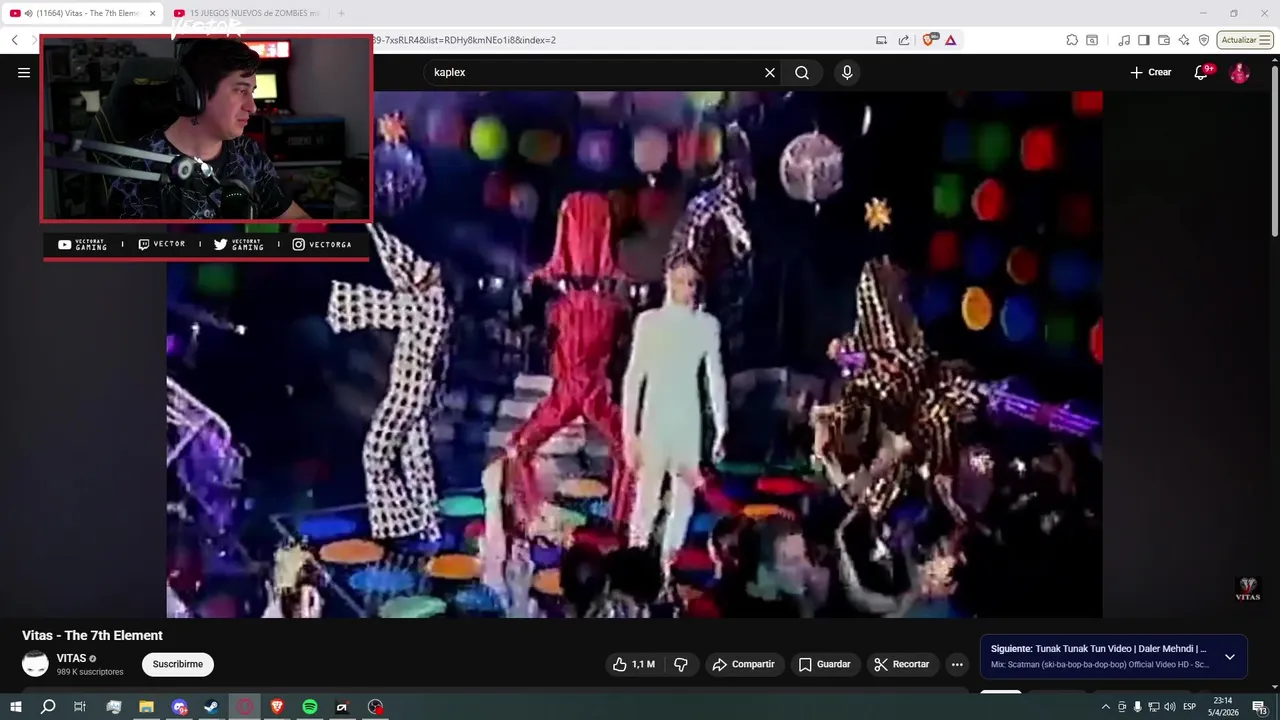
Task: Open Steam from the taskbar
Action: (x=211, y=707)
